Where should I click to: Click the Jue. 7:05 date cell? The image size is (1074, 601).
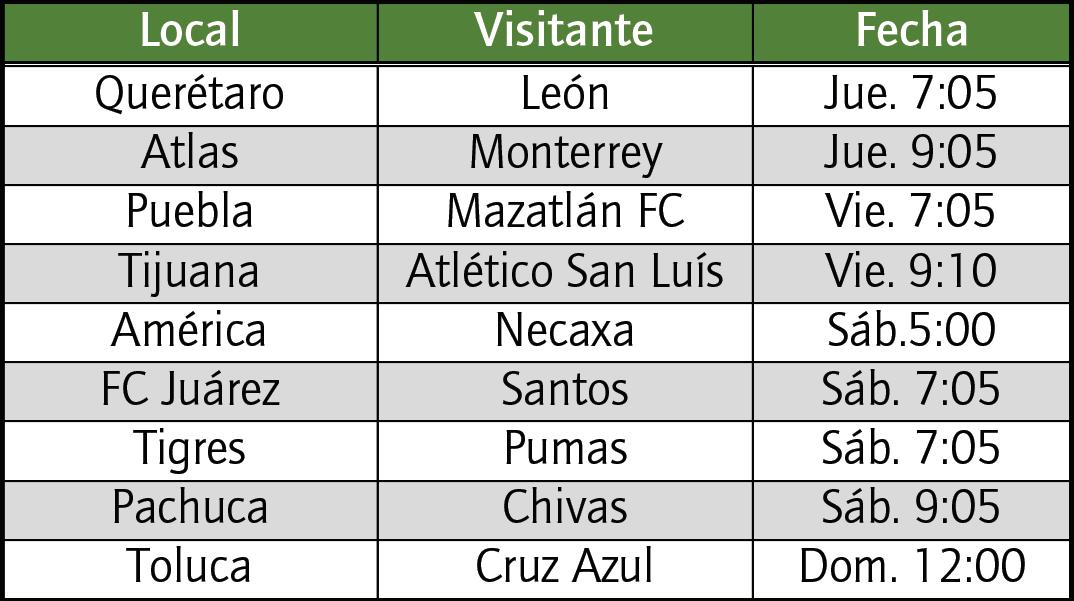point(911,95)
